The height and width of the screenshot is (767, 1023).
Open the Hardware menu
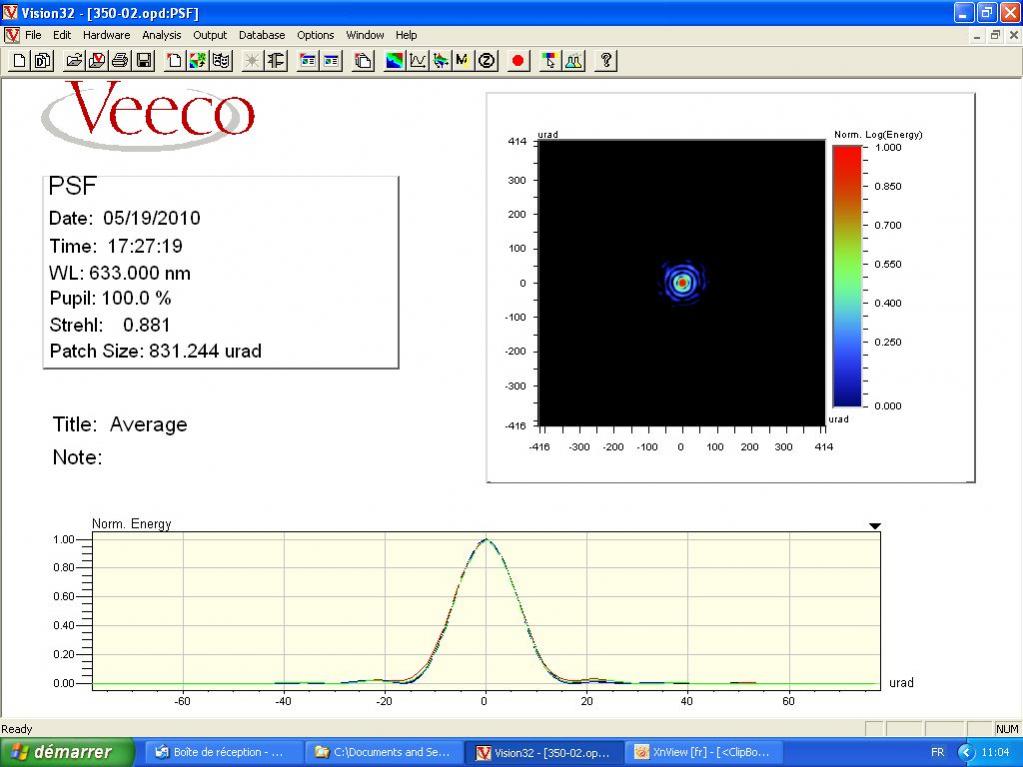point(106,35)
